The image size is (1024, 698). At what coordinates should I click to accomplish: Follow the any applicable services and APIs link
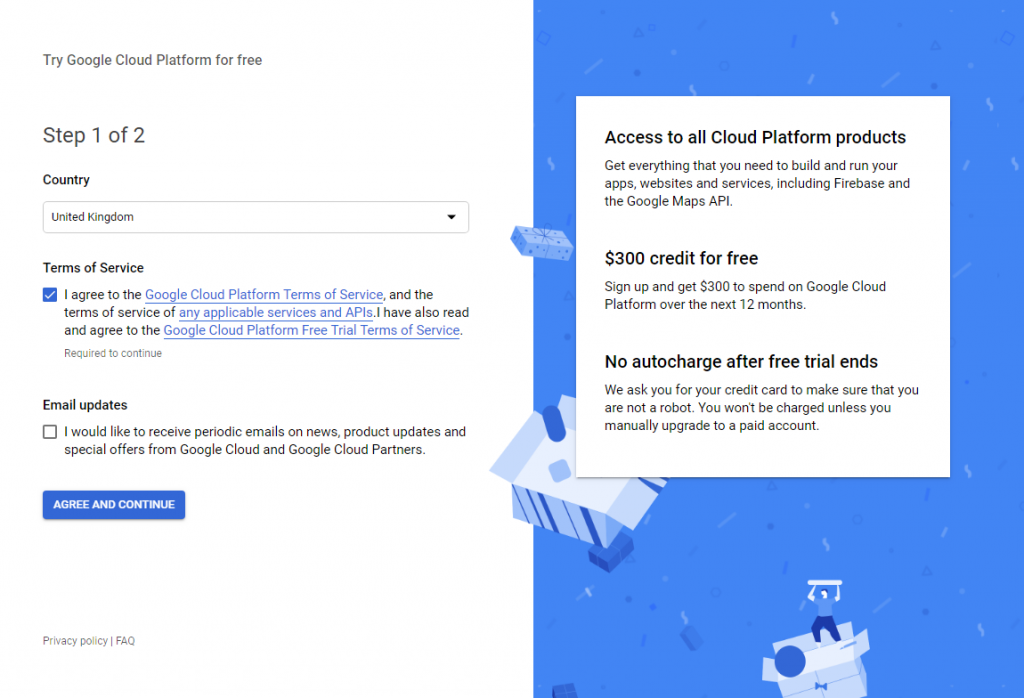276,312
